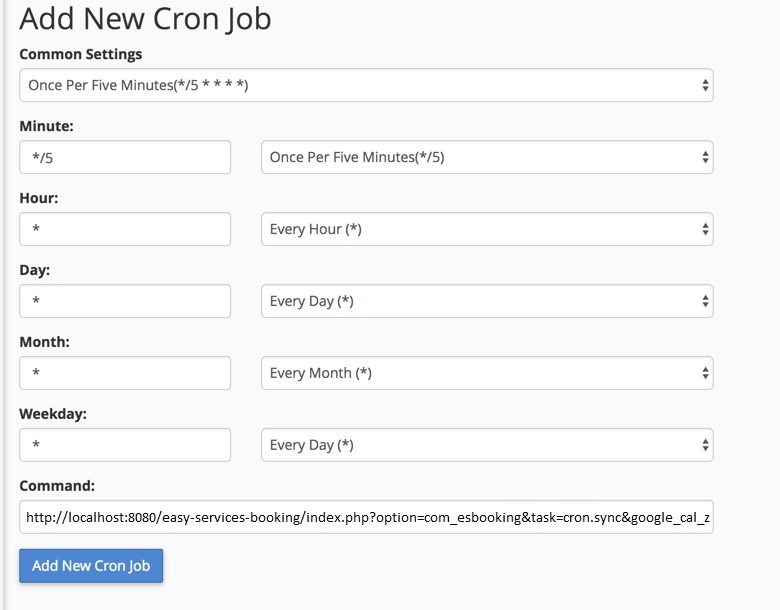This screenshot has width=780, height=610.
Task: Open the Weekday row's Every Day (*) dropdown
Action: (x=487, y=445)
